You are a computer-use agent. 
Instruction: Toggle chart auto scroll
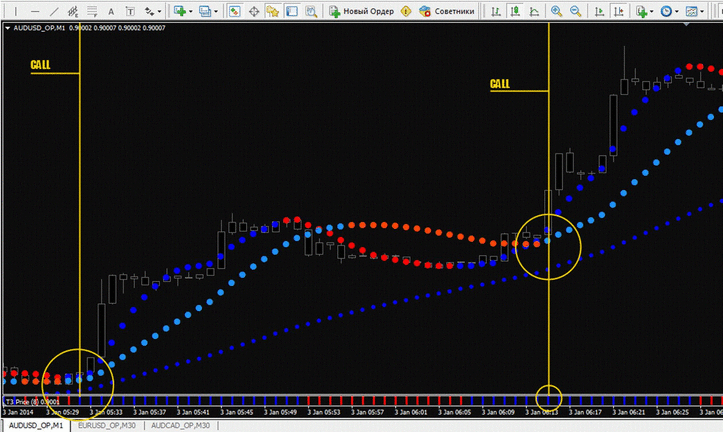tap(599, 11)
